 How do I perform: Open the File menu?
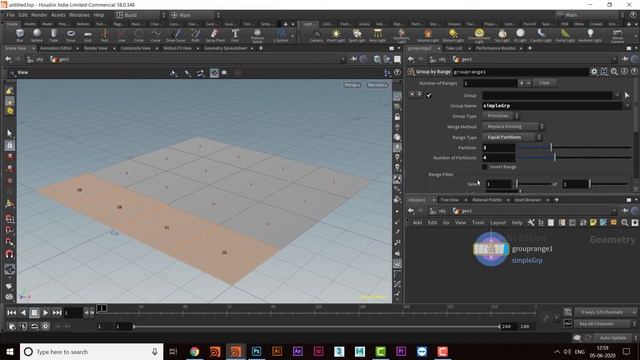(x=10, y=15)
